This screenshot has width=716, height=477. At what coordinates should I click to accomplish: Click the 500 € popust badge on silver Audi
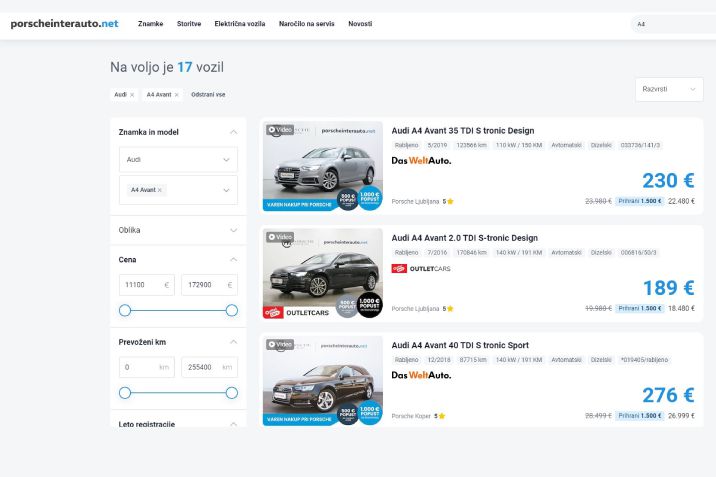347,199
